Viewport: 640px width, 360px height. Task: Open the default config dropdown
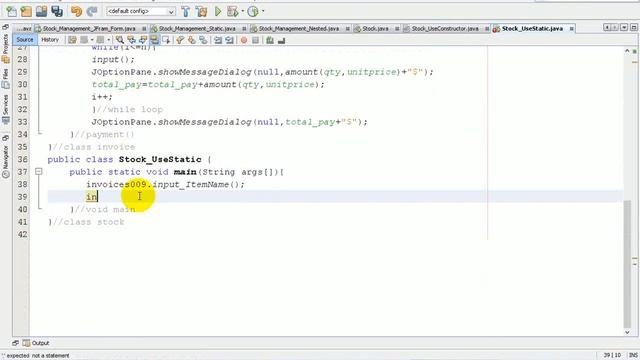(141, 11)
